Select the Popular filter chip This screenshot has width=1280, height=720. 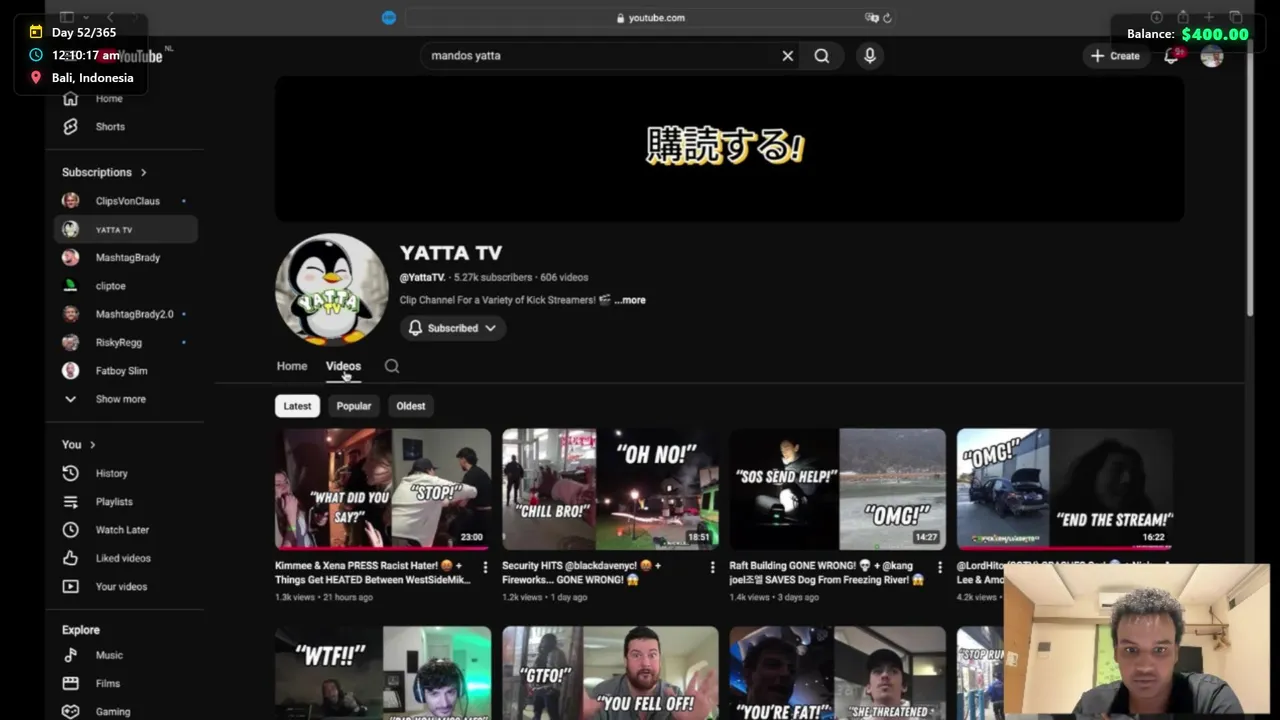354,406
